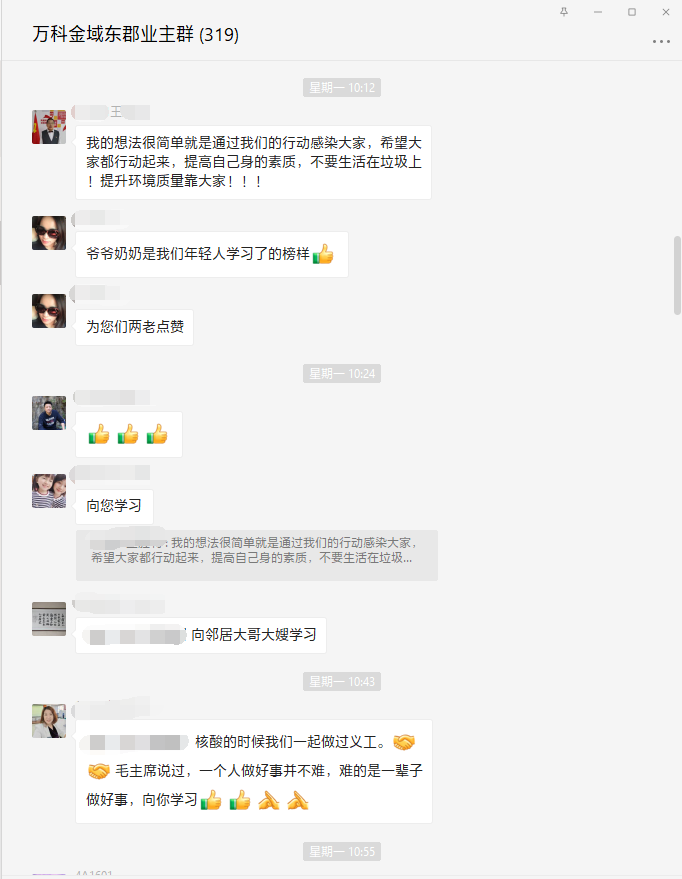This screenshot has width=682, height=879.
Task: Open the profile of the woman in the white jacket
Action: pyautogui.click(x=49, y=721)
